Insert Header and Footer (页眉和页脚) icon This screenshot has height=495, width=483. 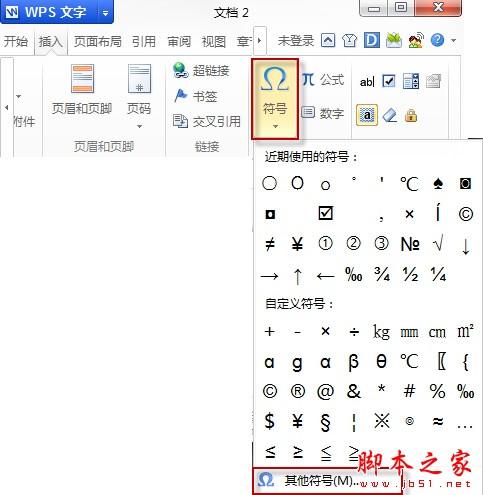click(82, 79)
